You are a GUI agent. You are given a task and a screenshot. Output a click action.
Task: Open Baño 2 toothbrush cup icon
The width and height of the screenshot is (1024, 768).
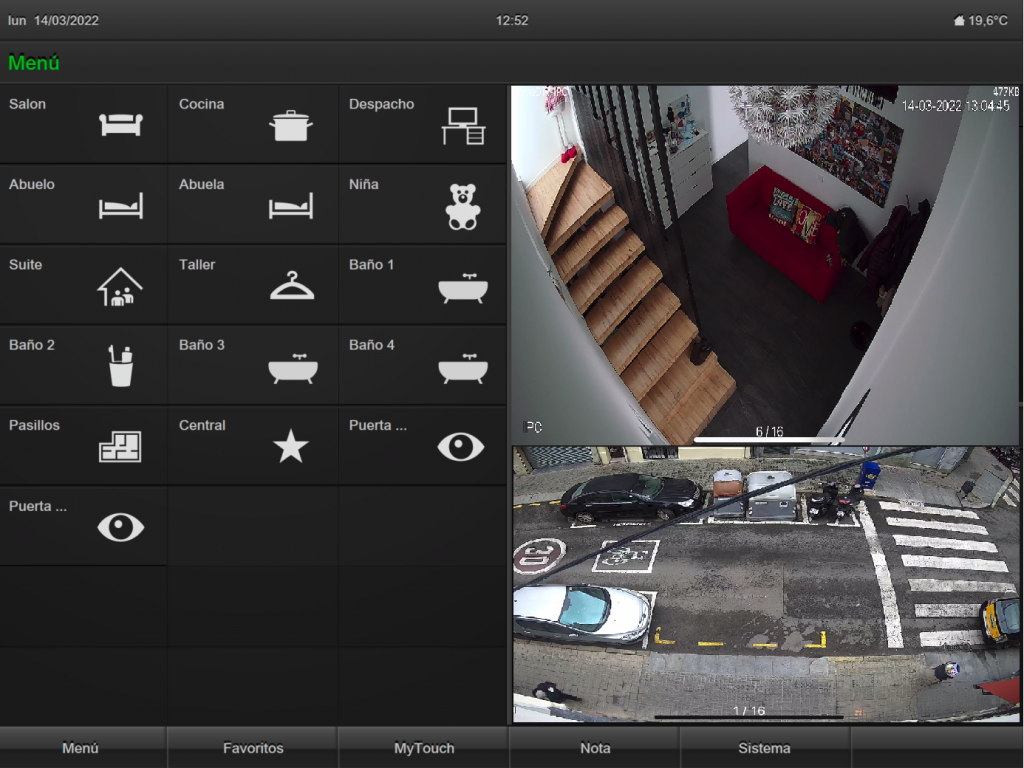(x=120, y=366)
